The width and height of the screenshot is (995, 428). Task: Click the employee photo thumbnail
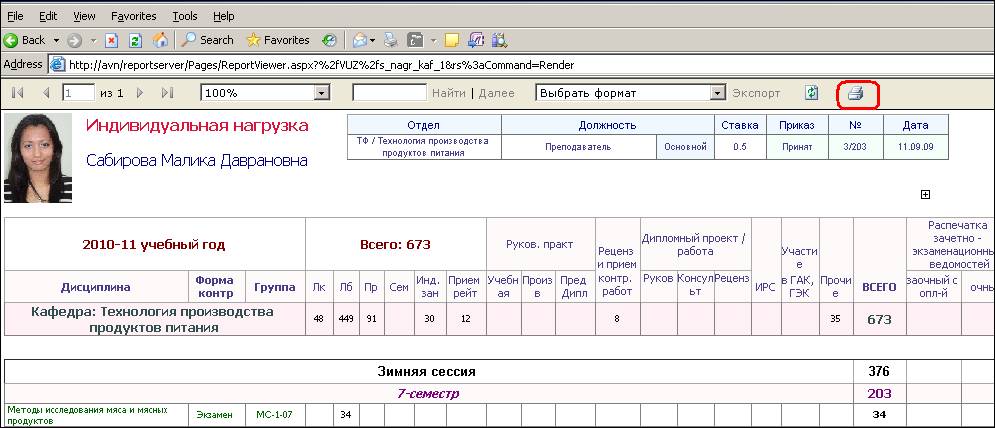point(37,158)
